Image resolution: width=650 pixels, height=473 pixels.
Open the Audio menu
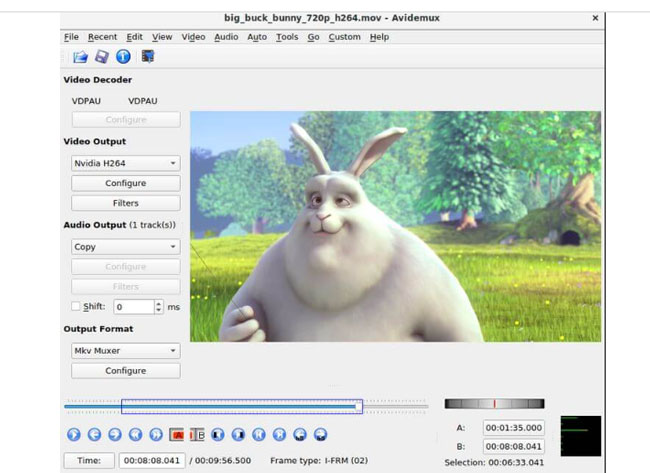coord(226,37)
